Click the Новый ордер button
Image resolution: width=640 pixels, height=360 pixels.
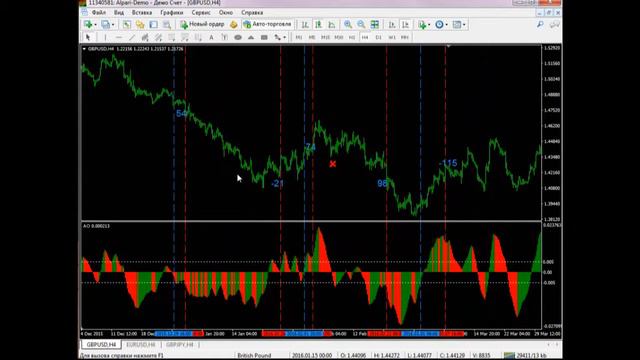click(x=202, y=24)
